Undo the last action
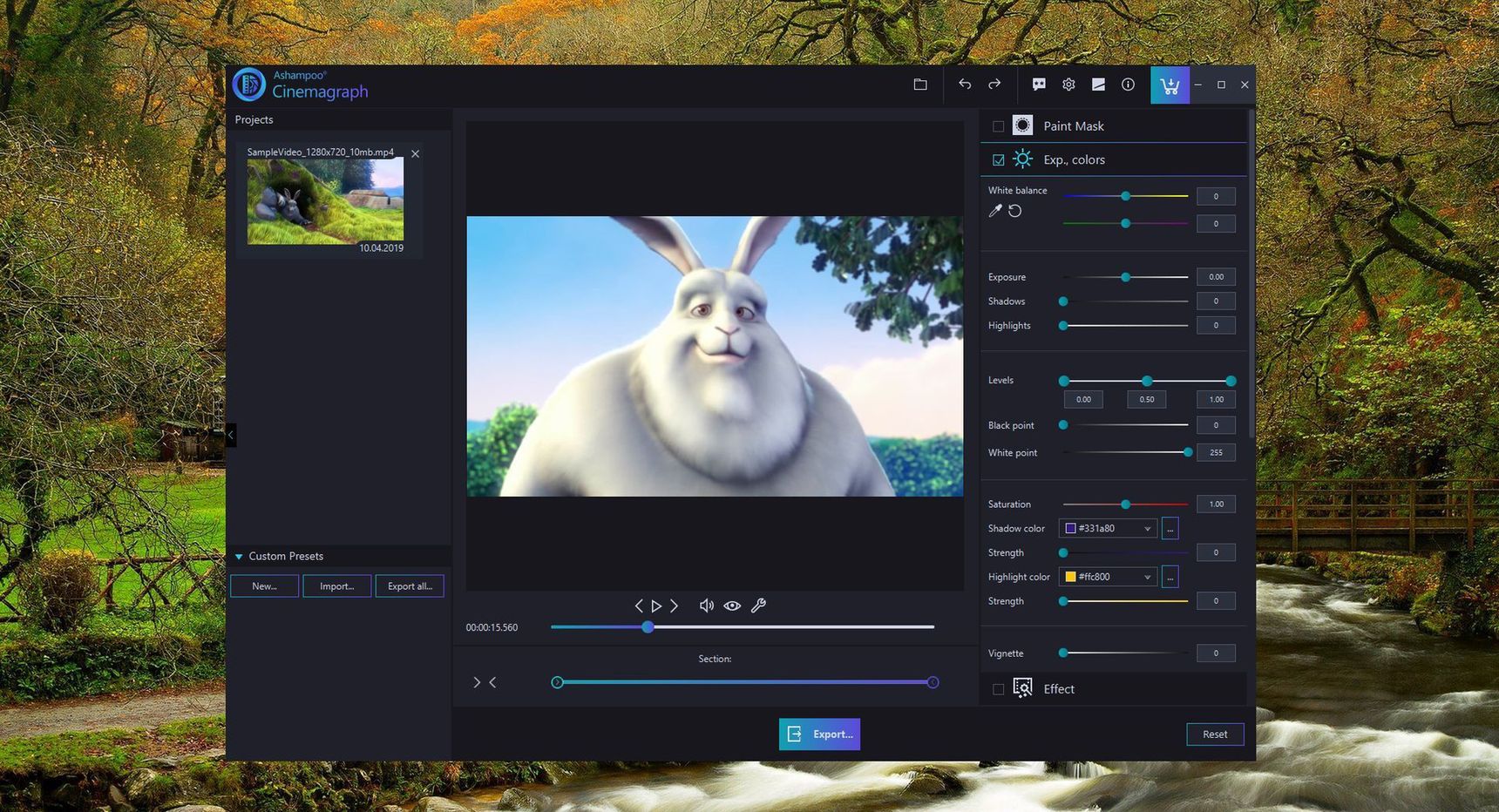 coord(965,85)
